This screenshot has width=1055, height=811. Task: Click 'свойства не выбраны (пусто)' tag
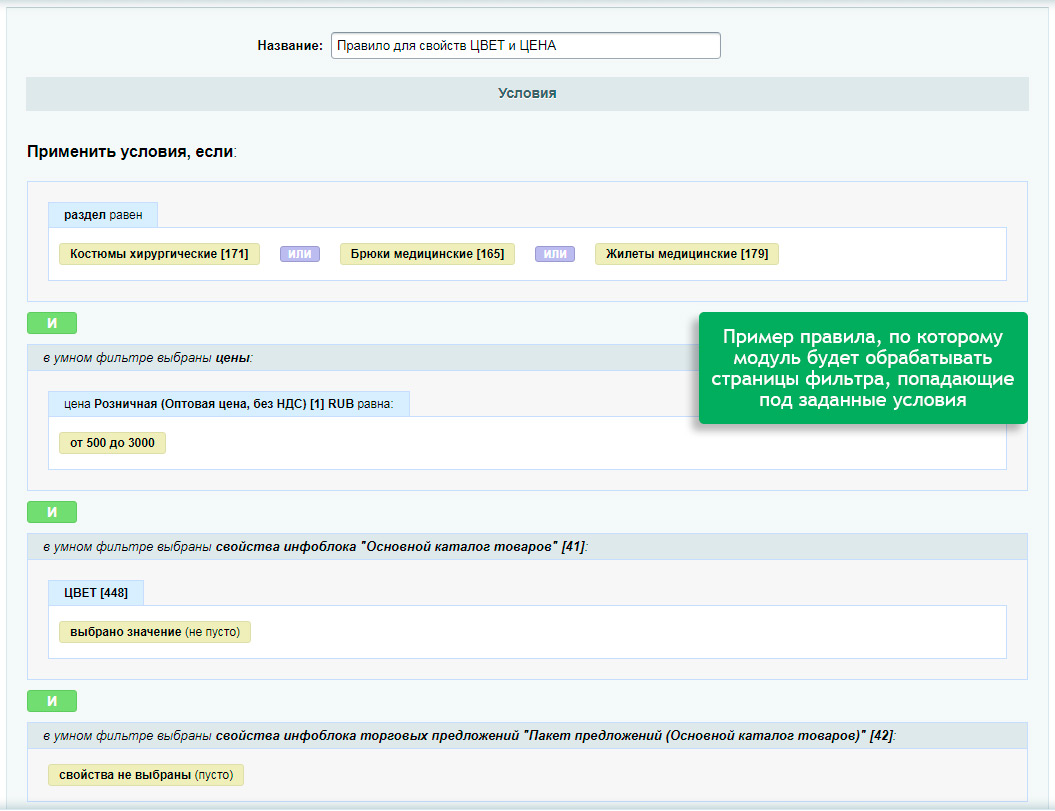coord(146,775)
